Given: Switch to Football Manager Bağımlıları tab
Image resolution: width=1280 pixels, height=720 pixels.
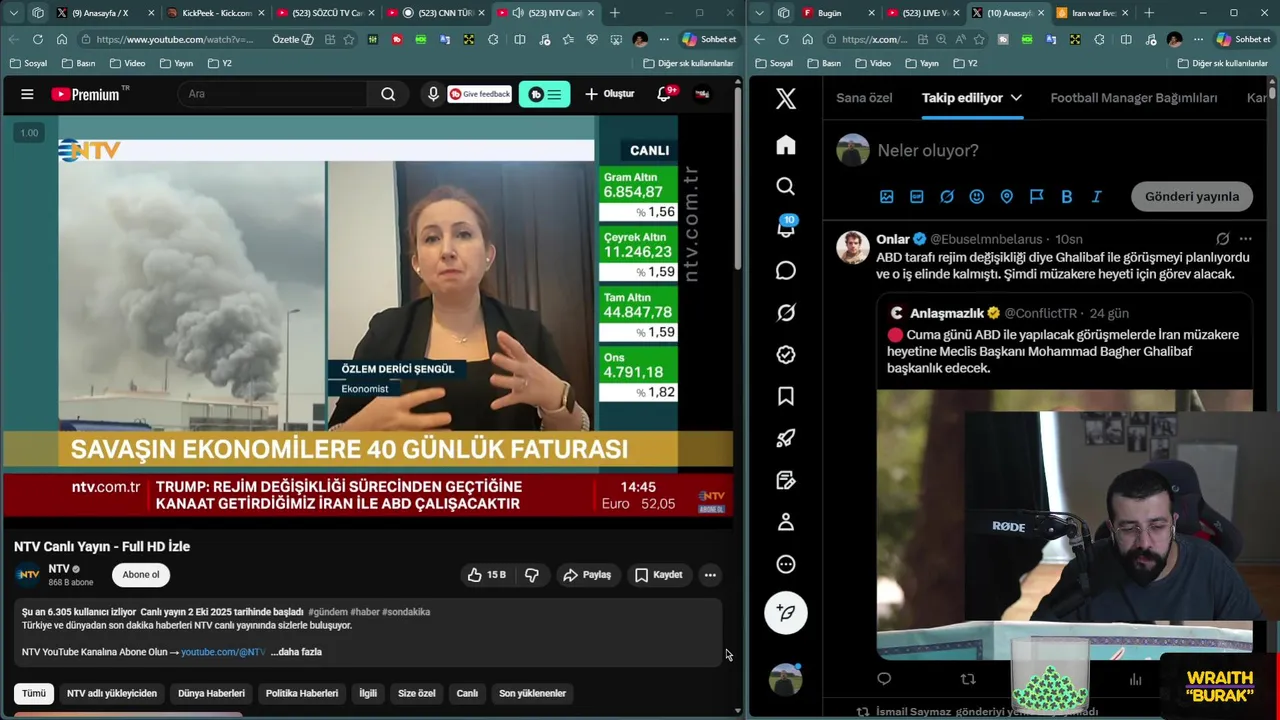Looking at the screenshot, I should (x=1134, y=98).
